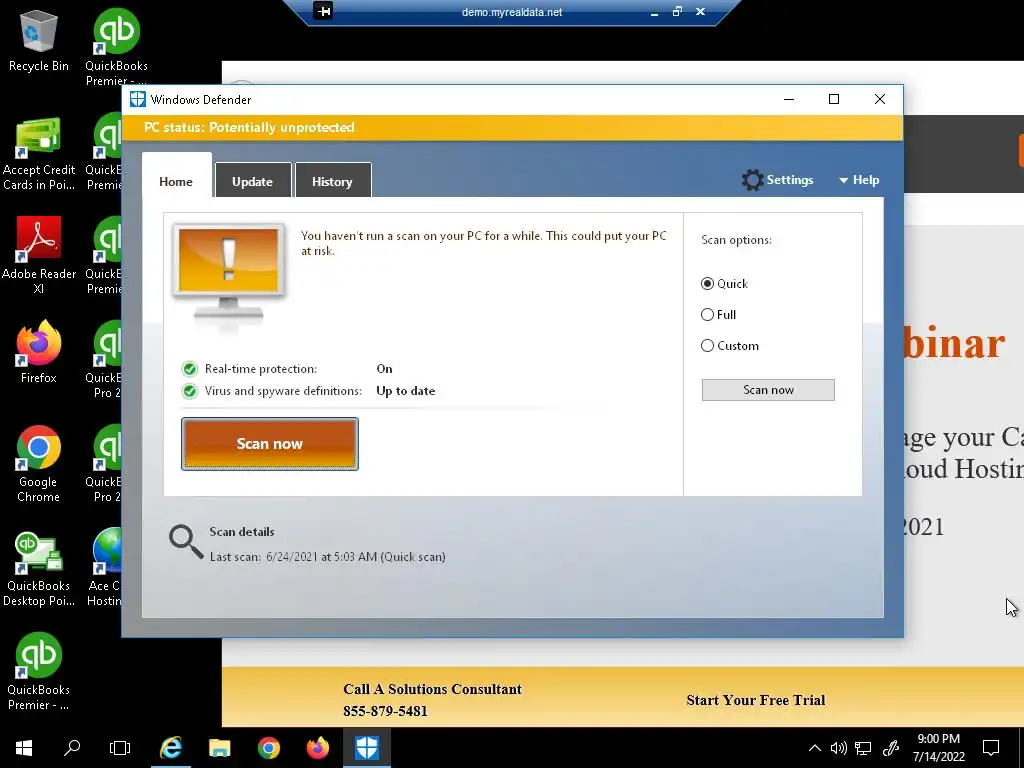Screen dimensions: 1024x768
Task: Select the Adobe Reader XI desktop icon
Action: point(39,255)
